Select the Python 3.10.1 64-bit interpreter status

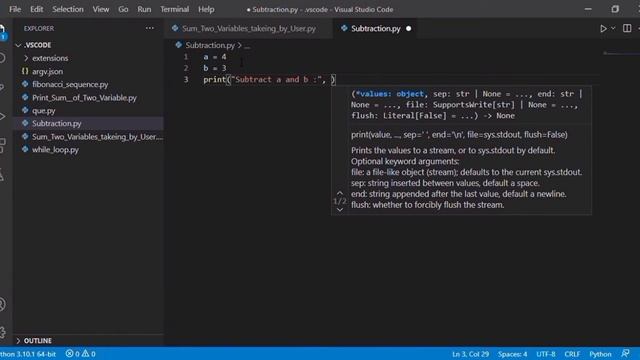28,354
